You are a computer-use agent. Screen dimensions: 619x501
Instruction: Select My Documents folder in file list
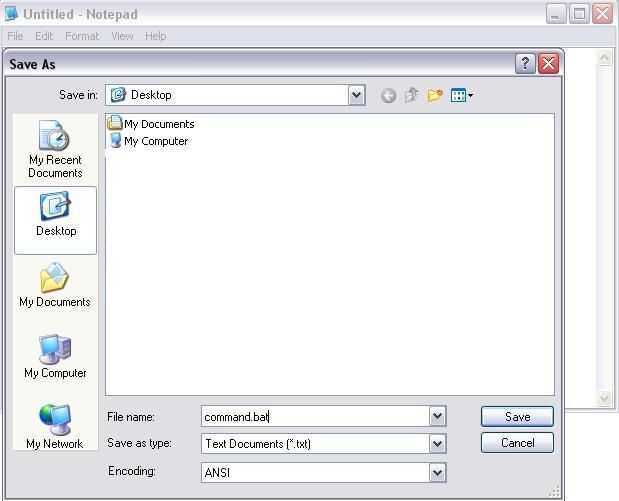(151, 124)
